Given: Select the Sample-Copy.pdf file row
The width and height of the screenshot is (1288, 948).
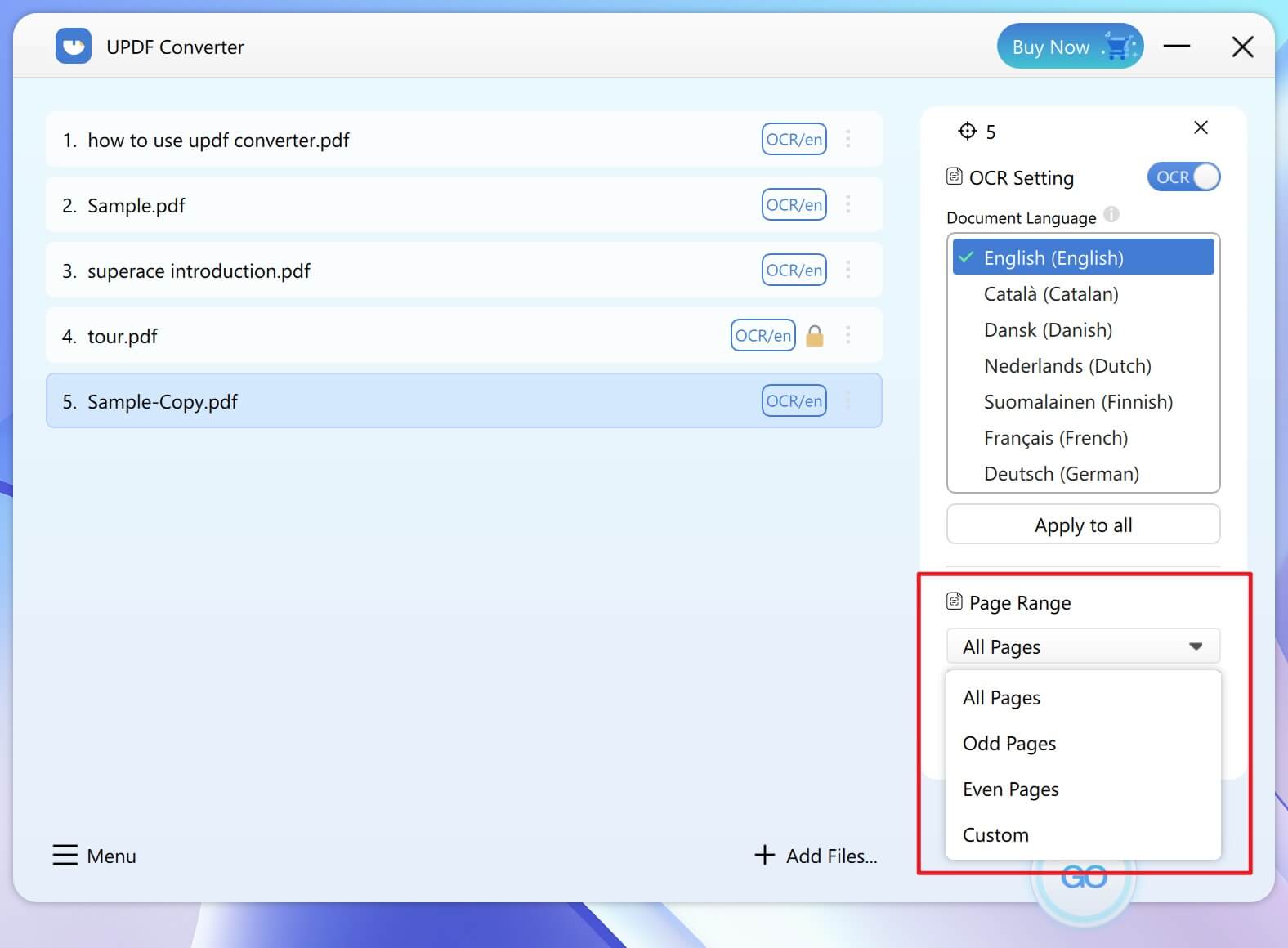Looking at the screenshot, I should click(463, 400).
